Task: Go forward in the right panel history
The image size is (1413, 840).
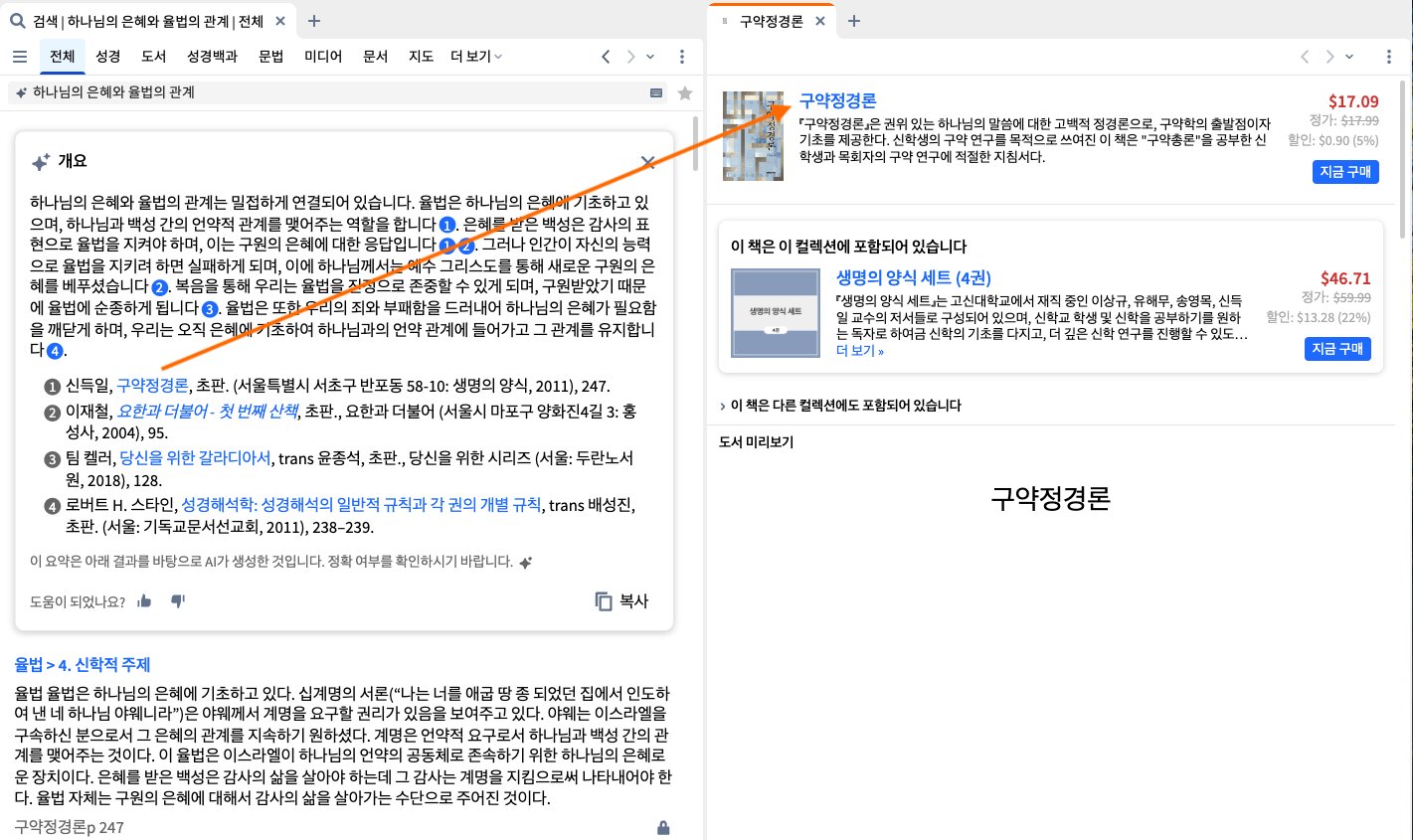Action: pos(1329,57)
